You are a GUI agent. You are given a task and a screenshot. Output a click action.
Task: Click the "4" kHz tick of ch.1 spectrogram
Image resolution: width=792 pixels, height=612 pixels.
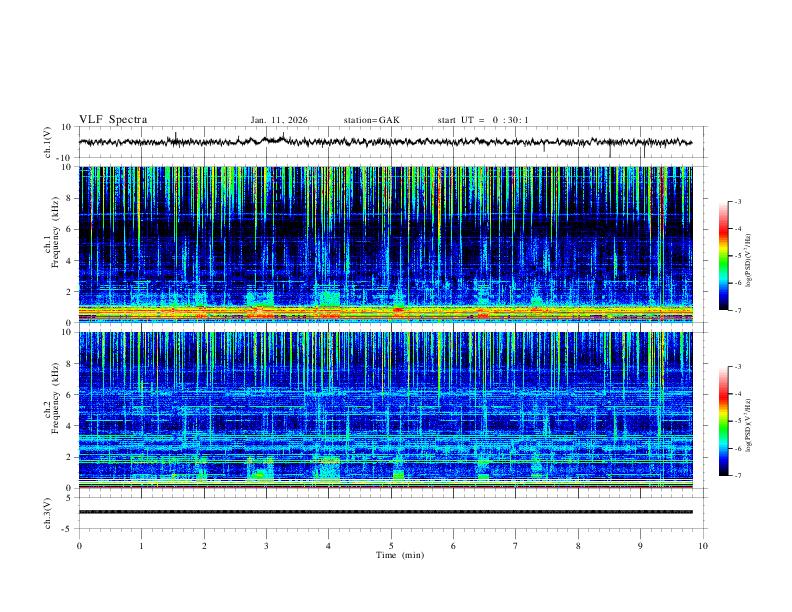click(70, 261)
